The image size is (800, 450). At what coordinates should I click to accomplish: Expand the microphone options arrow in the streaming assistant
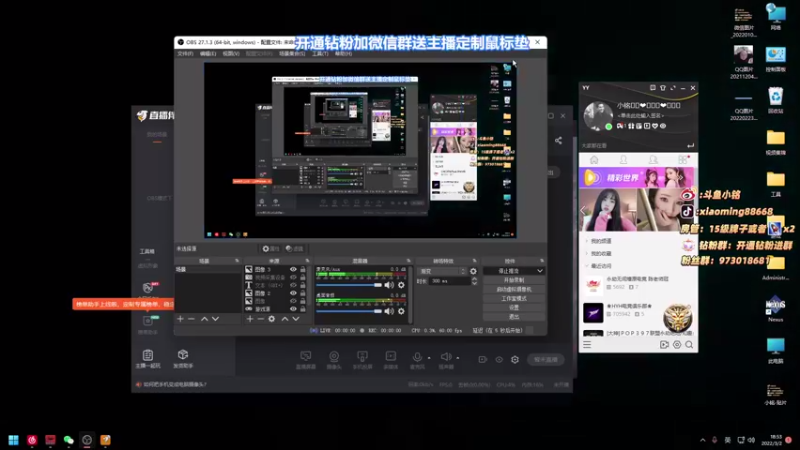429,358
